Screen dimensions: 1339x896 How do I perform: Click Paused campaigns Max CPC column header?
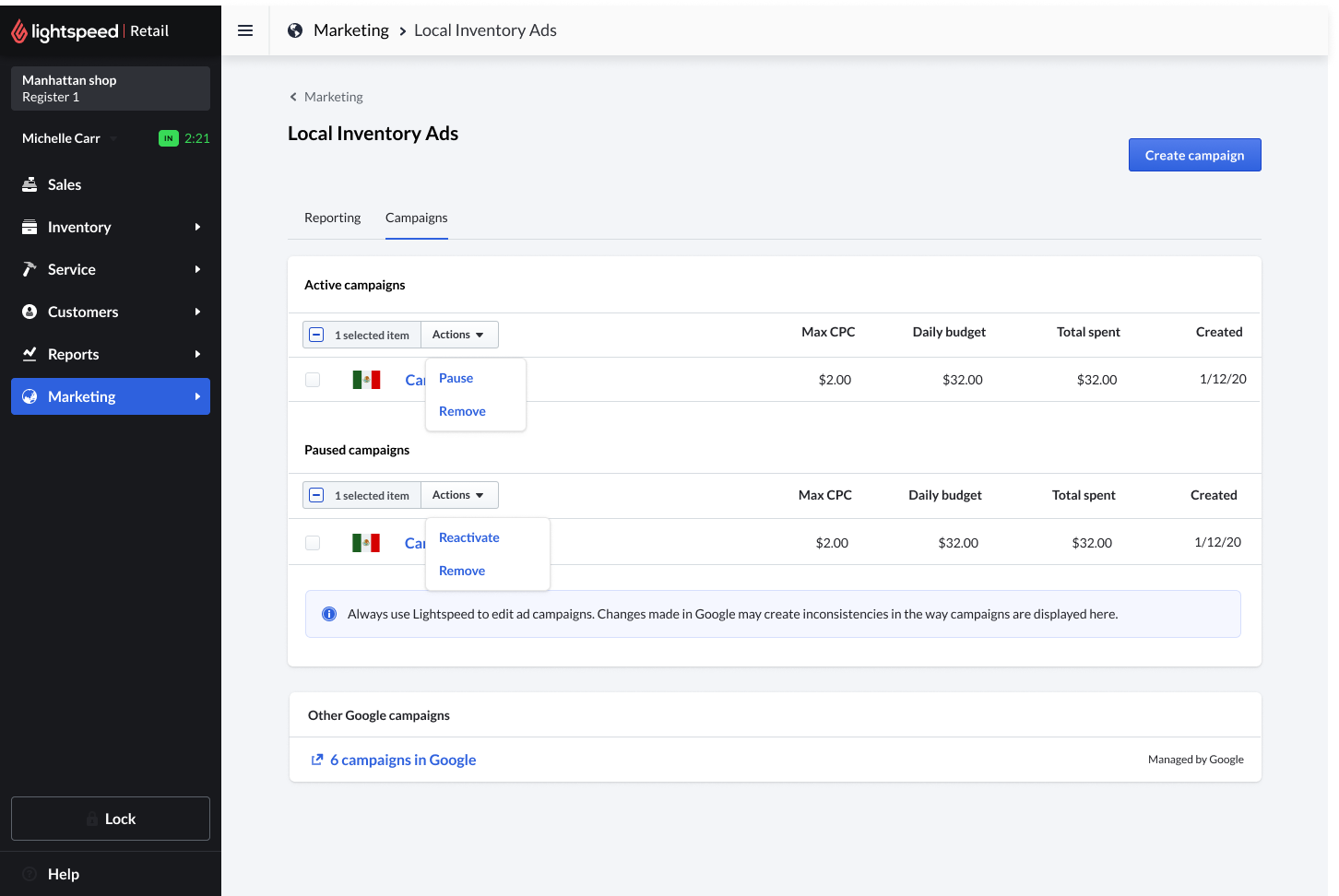825,495
